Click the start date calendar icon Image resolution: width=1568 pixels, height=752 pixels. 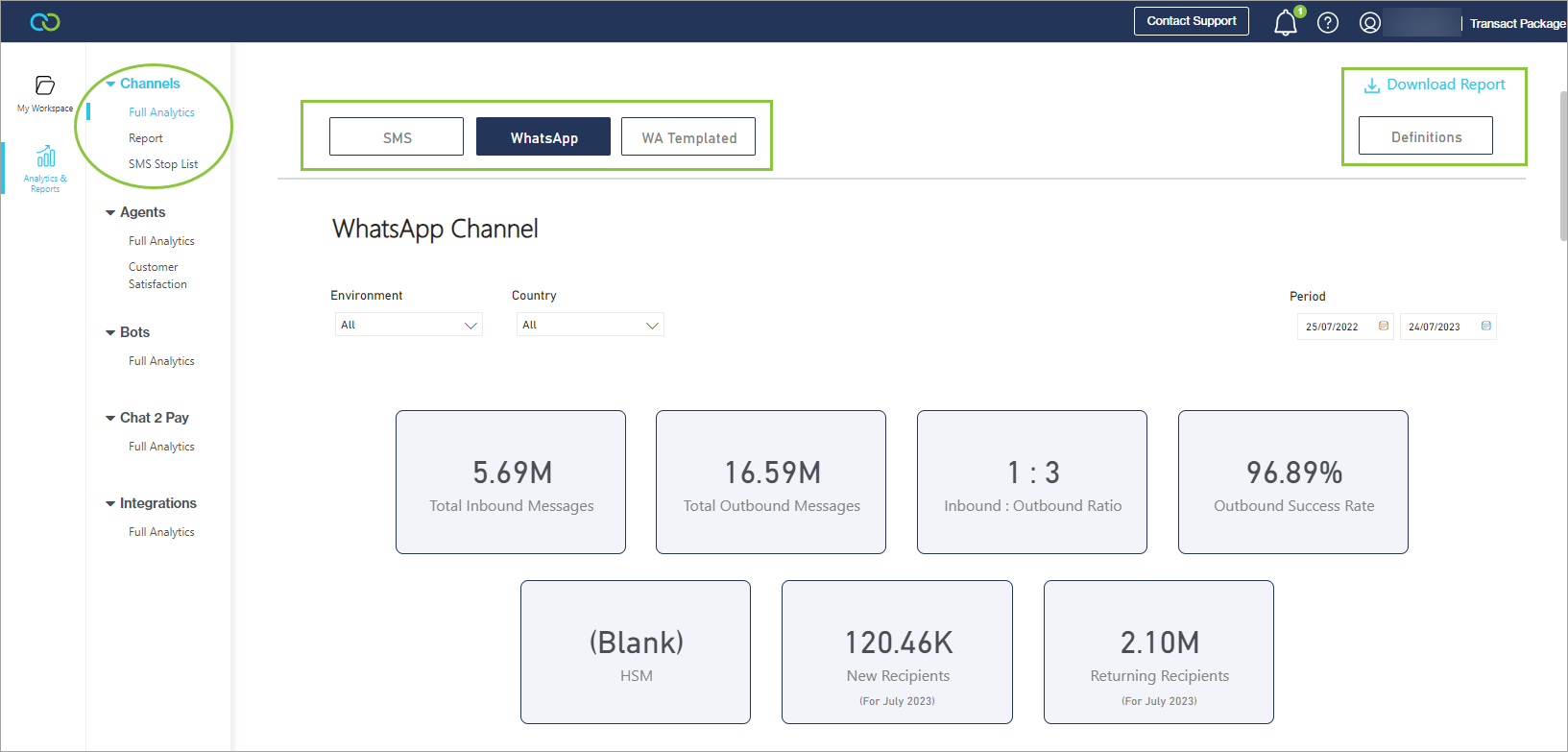coord(1384,327)
